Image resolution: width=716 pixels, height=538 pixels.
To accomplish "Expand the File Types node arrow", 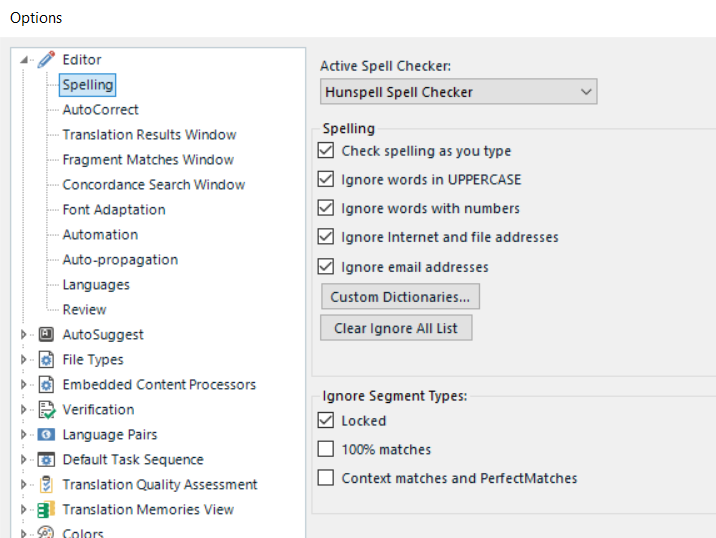I will click(24, 359).
